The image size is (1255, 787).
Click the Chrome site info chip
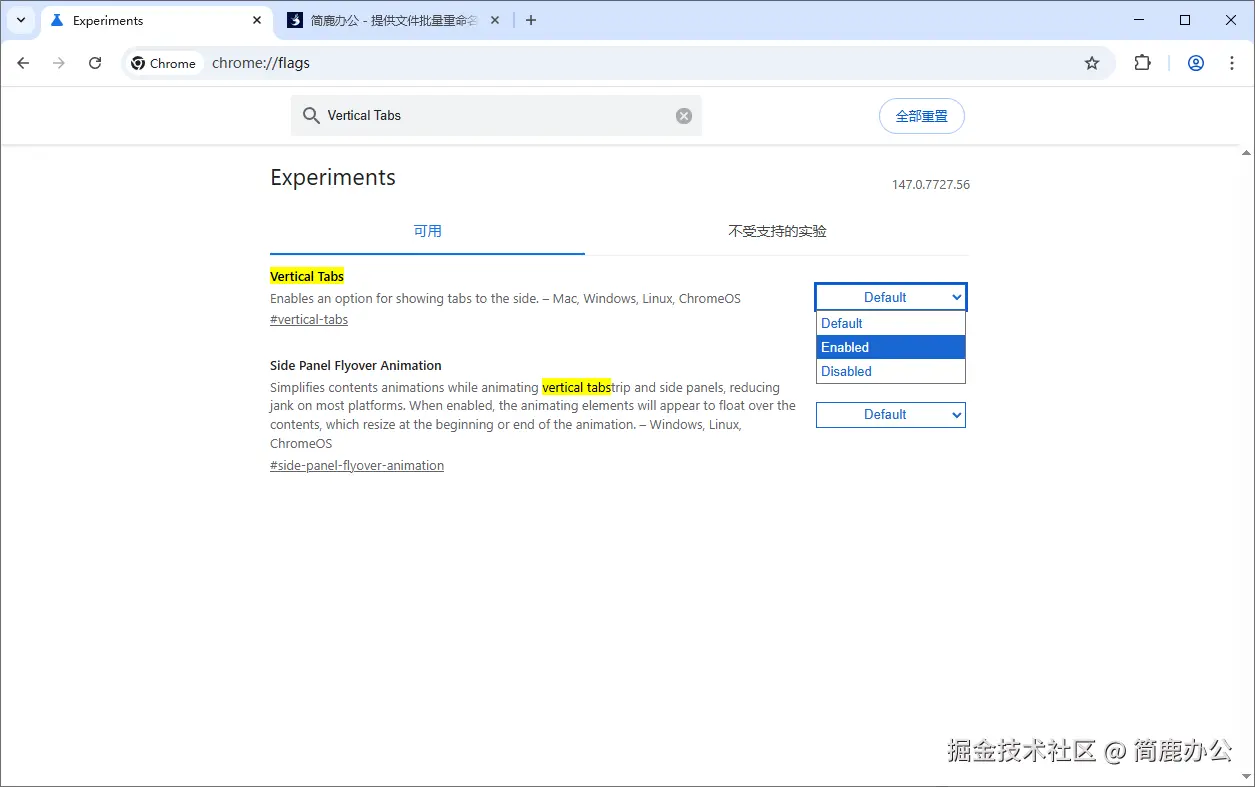click(x=164, y=63)
